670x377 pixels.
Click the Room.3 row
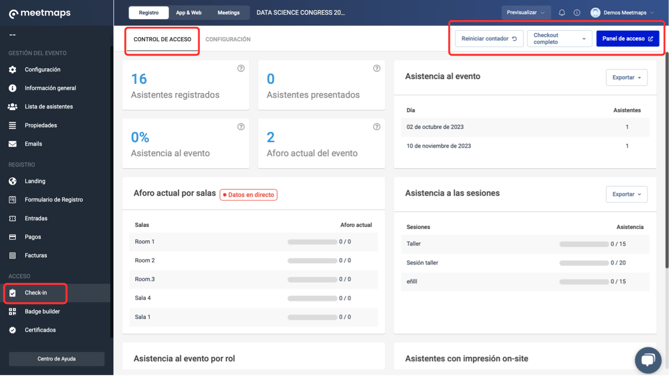[x=253, y=280]
